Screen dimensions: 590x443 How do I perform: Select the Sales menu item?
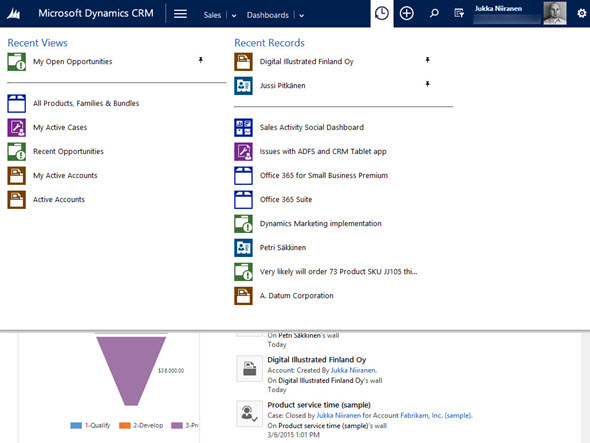click(212, 15)
